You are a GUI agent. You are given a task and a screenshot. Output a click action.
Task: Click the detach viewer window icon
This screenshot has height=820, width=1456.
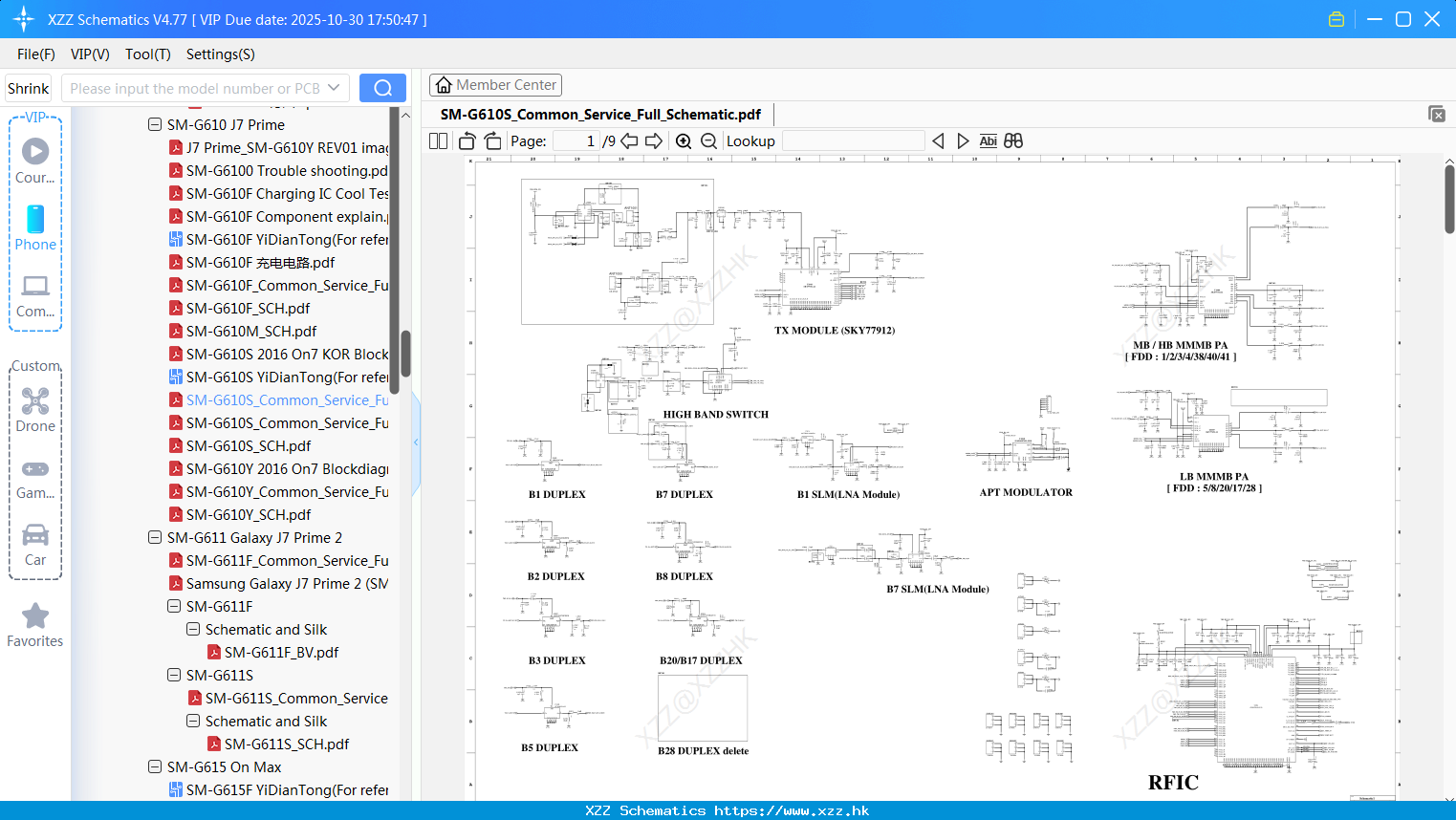pos(1437,114)
